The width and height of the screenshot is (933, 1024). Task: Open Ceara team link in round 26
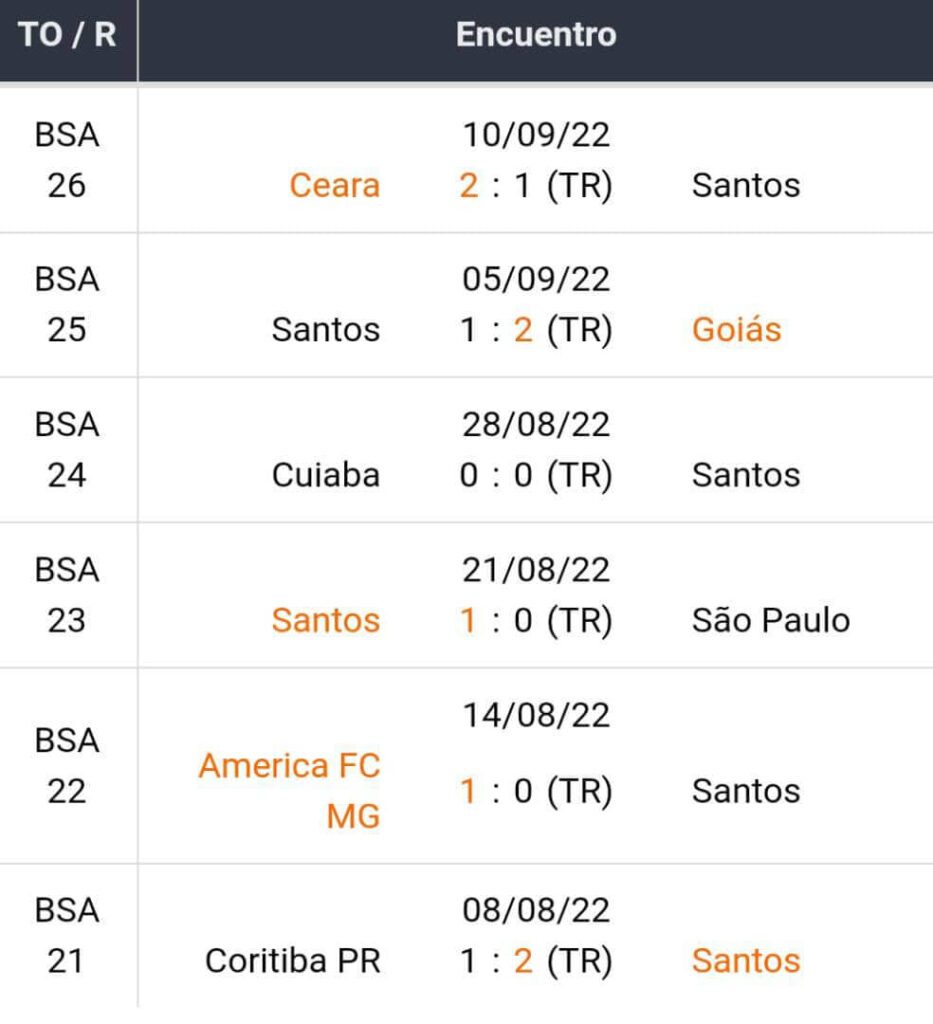tap(334, 186)
